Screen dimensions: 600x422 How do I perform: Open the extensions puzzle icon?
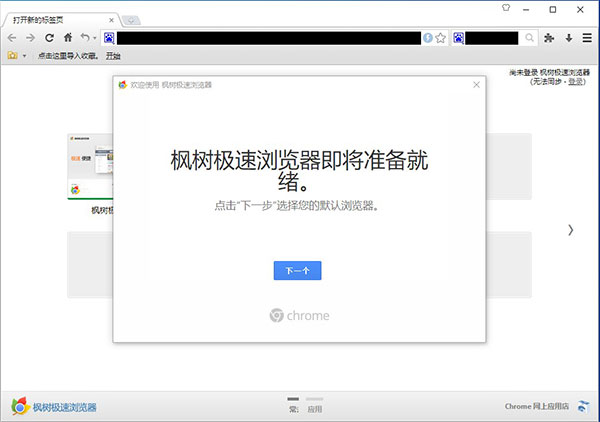pos(550,38)
